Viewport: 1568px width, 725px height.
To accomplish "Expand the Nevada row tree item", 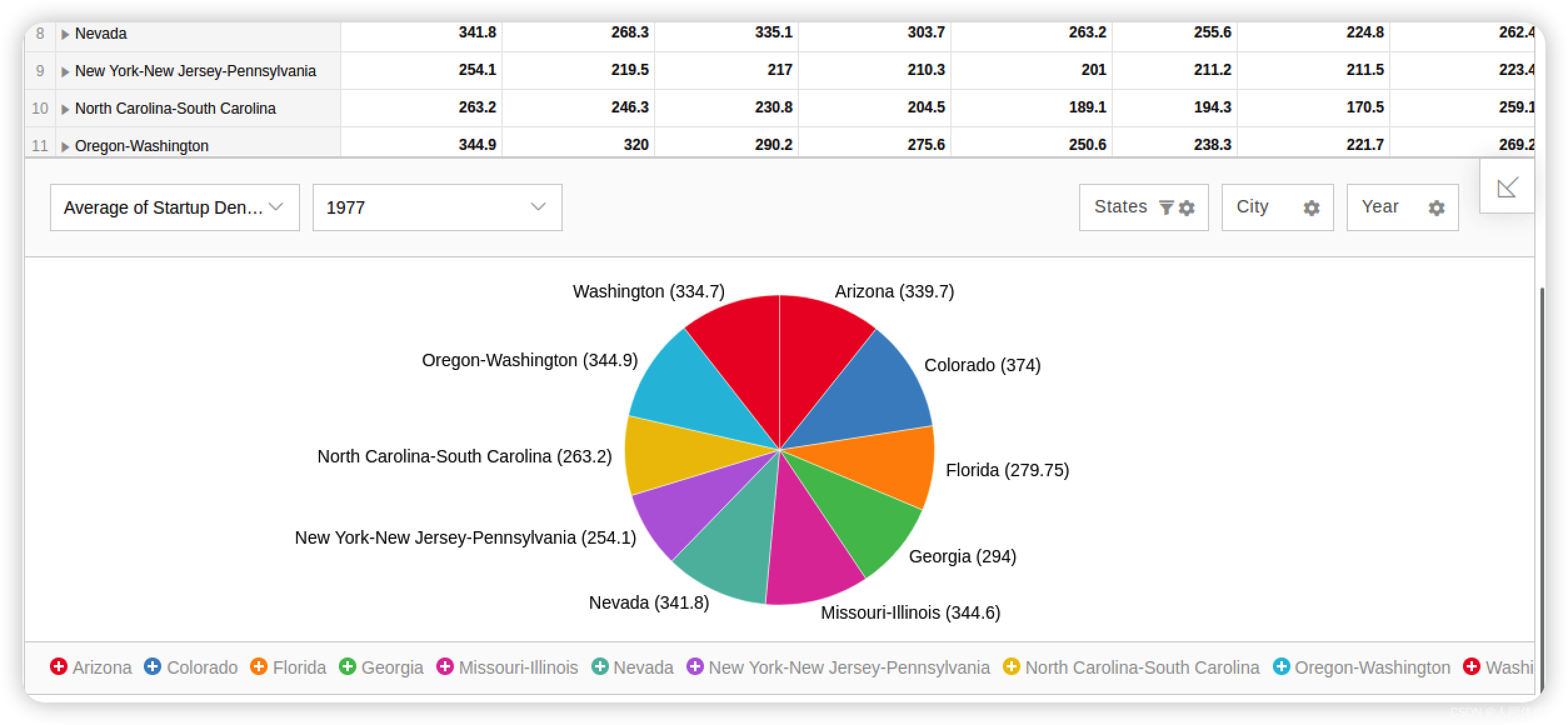I will coord(68,33).
